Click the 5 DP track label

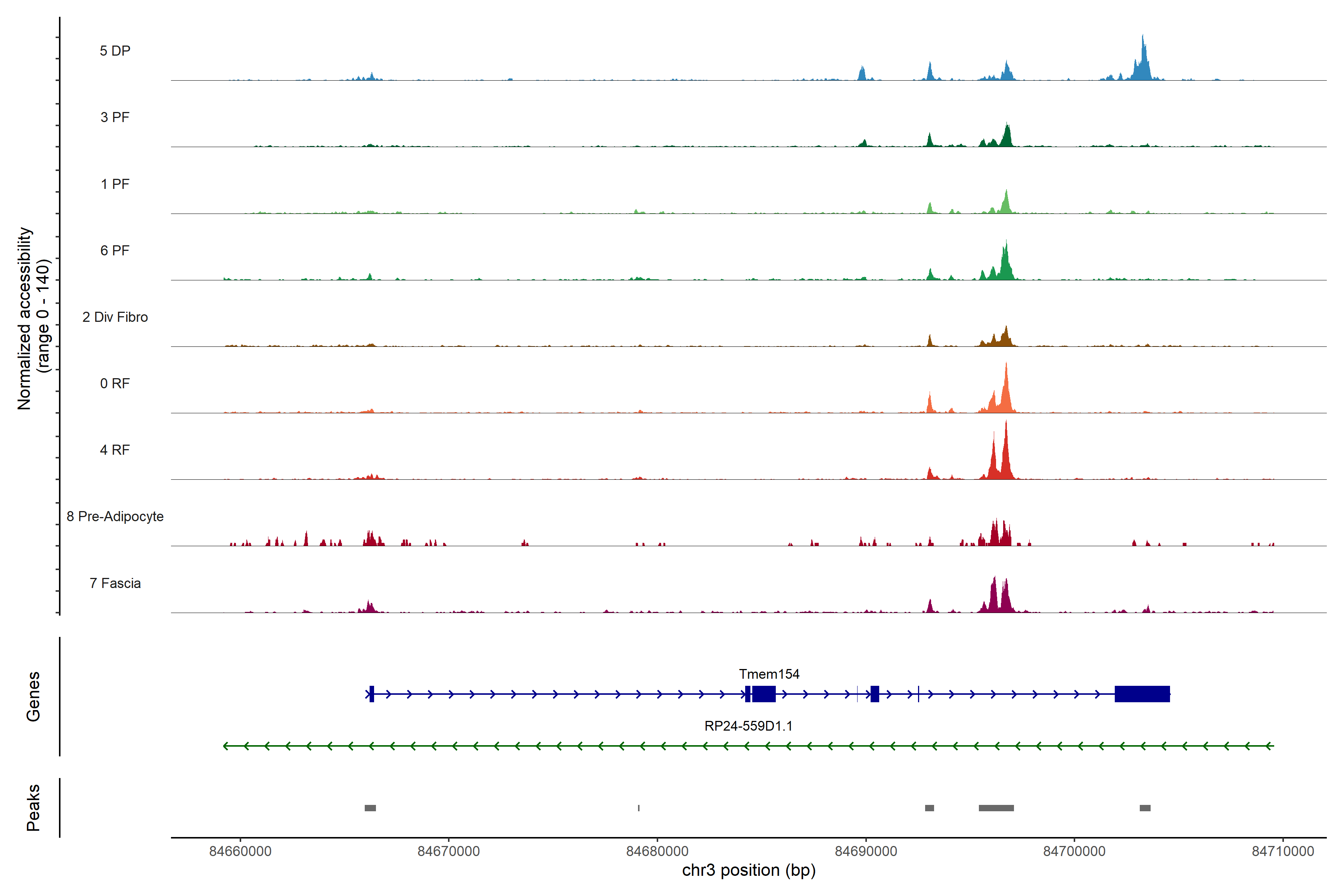115,51
